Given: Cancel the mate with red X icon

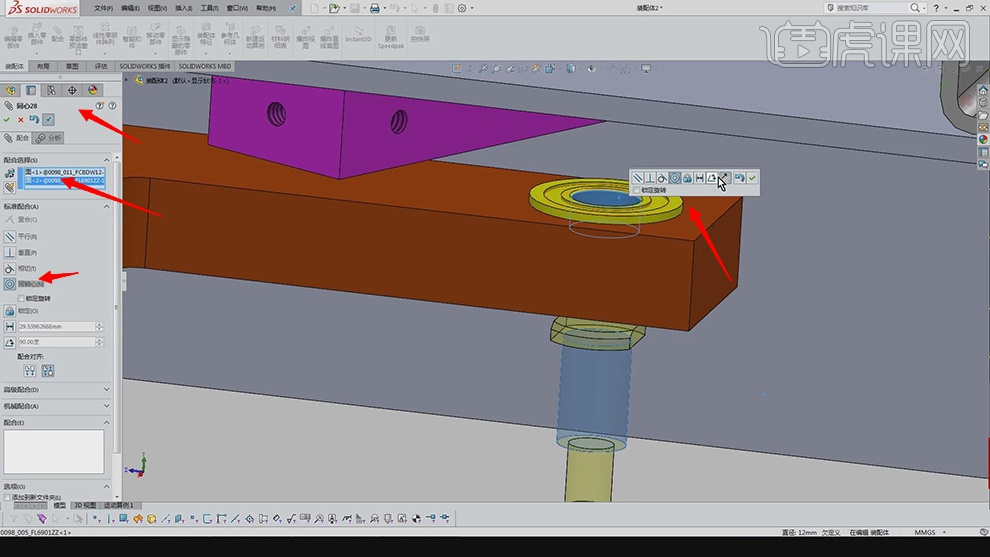Looking at the screenshot, I should coord(20,120).
